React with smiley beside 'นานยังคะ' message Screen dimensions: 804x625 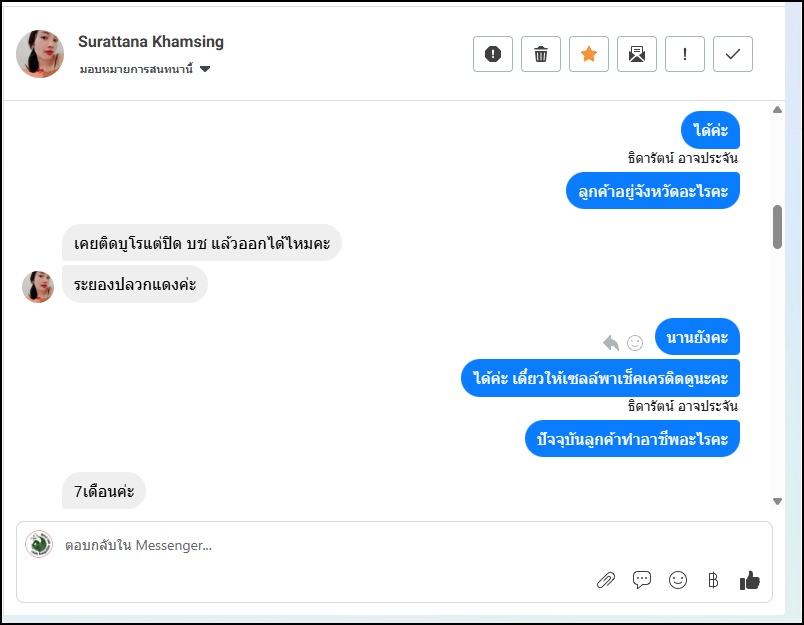(x=635, y=343)
